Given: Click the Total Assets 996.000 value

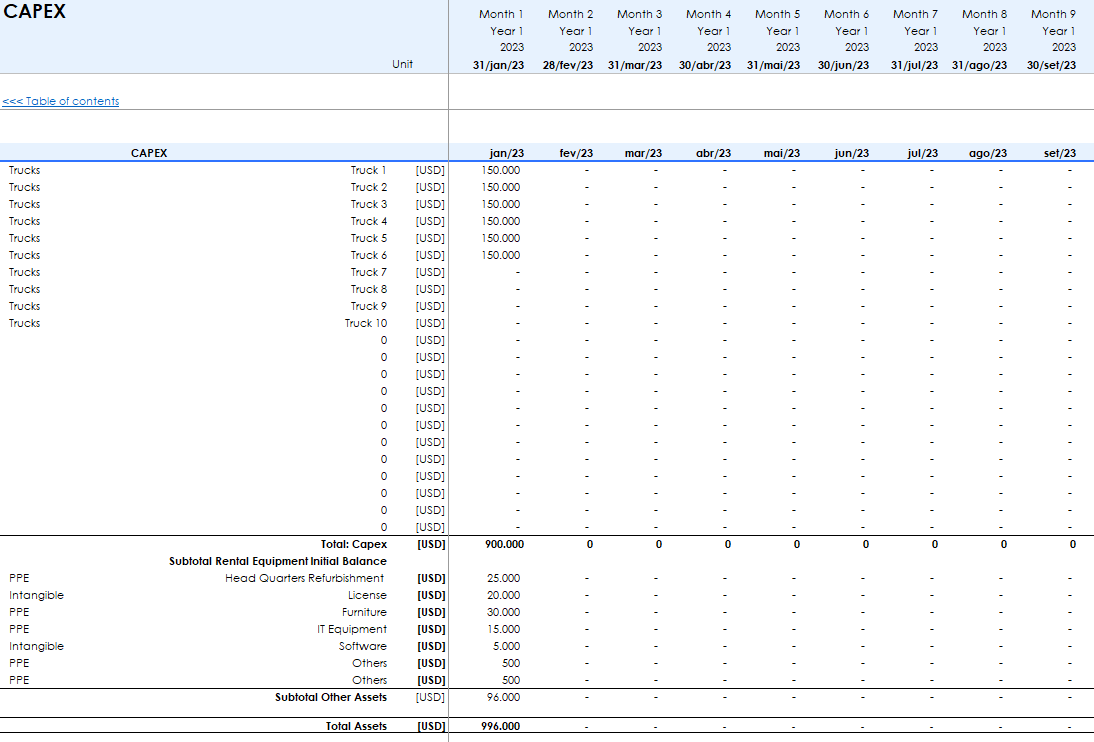Looking at the screenshot, I should 501,726.
